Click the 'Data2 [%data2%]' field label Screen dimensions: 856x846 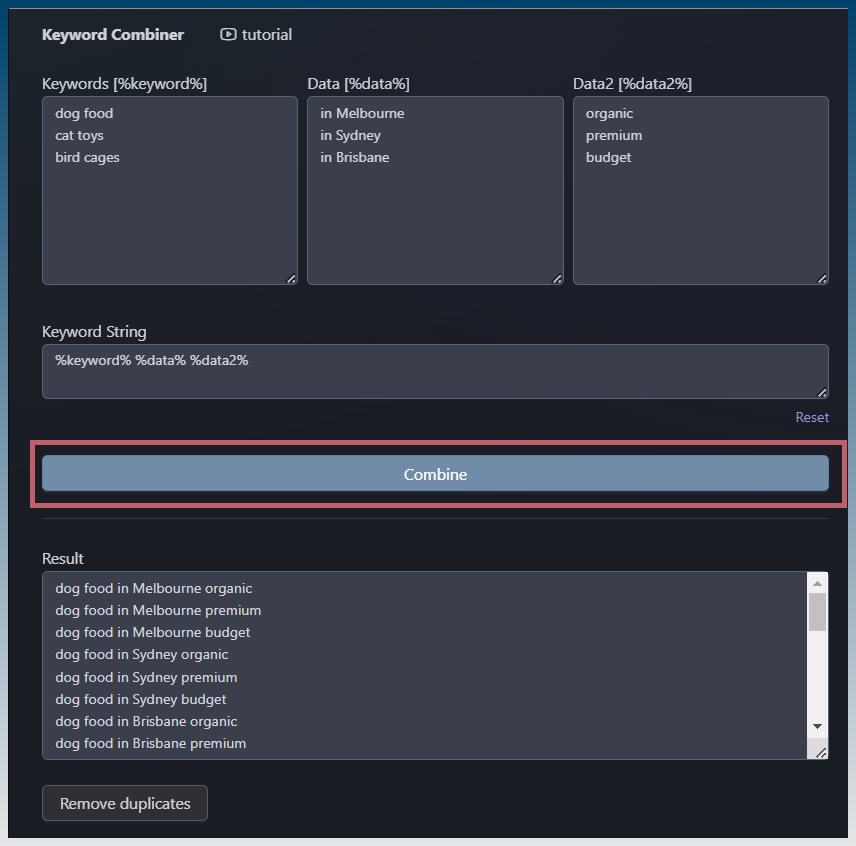point(632,84)
